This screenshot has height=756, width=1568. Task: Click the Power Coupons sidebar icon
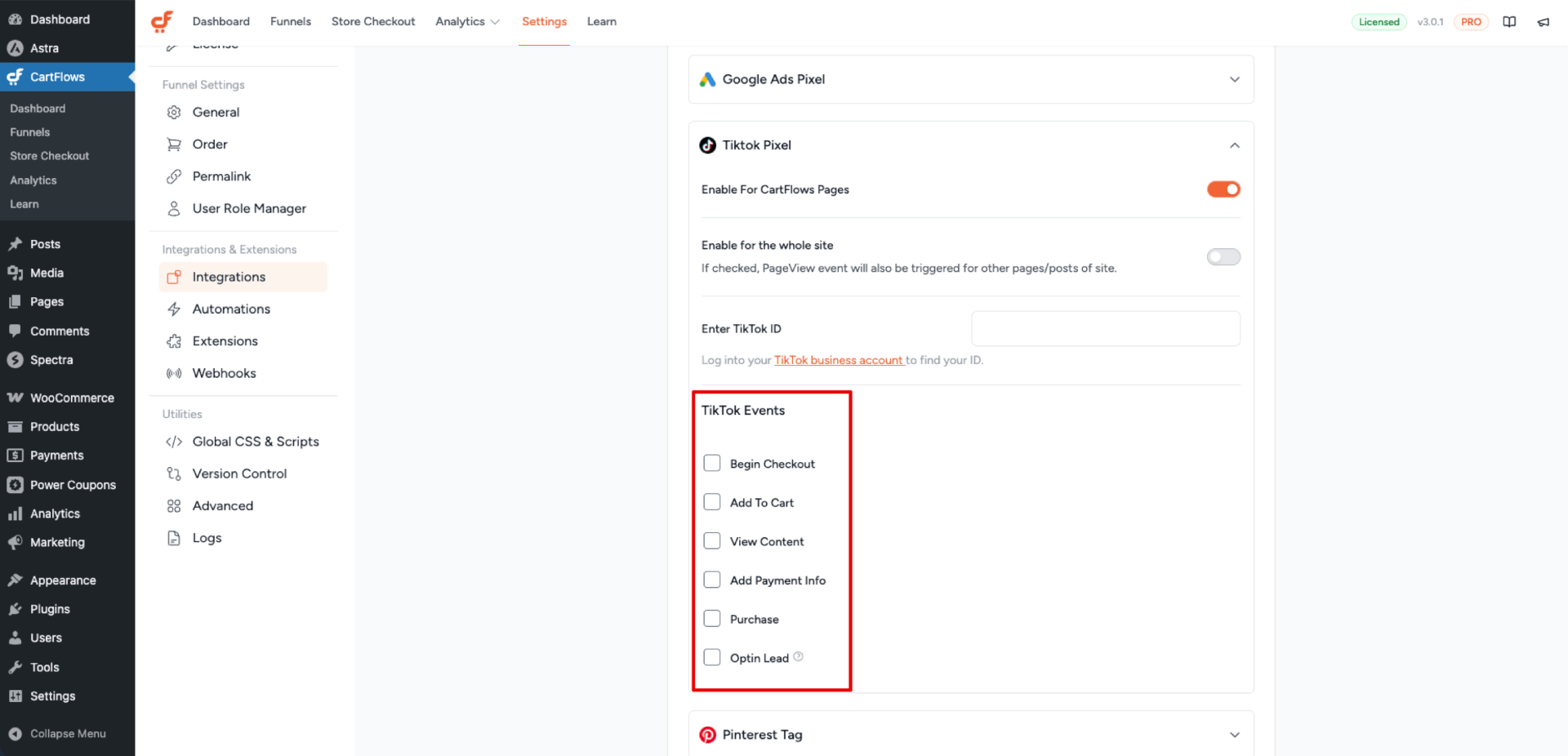click(15, 485)
